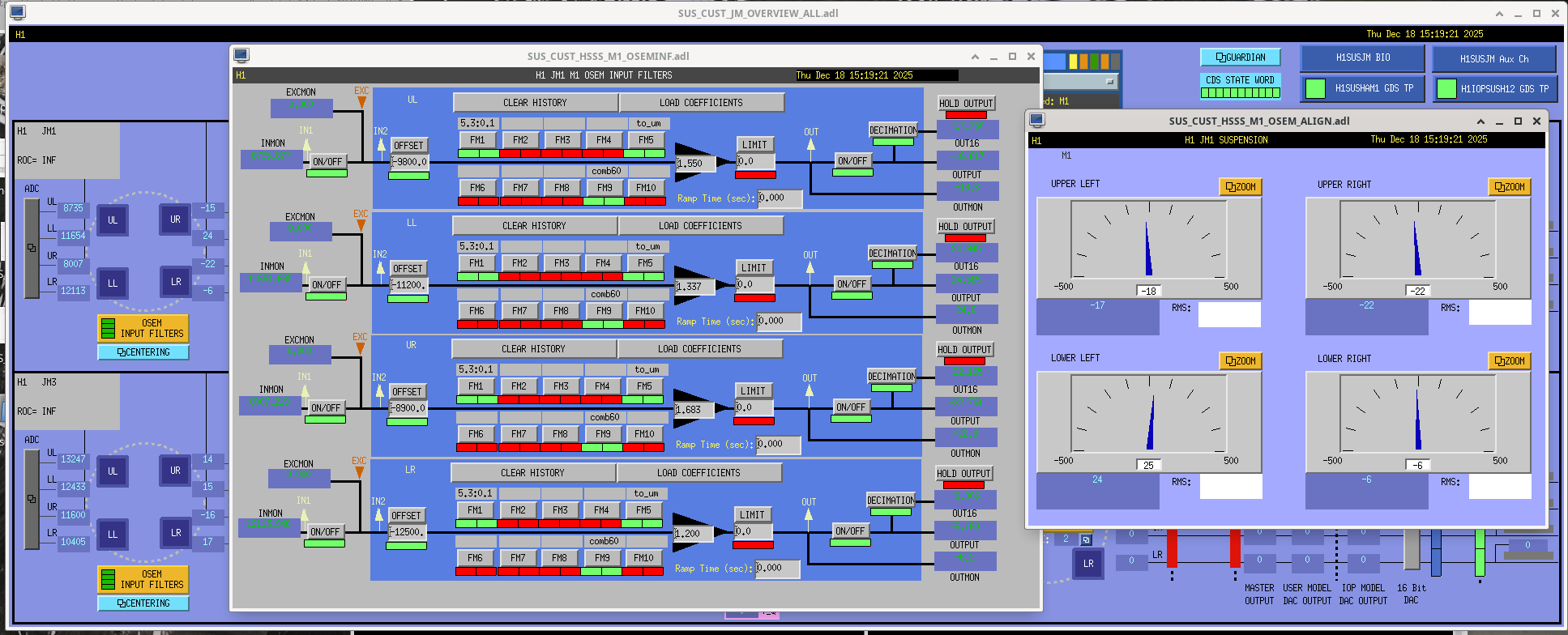Screen dimensions: 1568x635
Task: Click the Upper Right alignment meter needle
Action: [1416, 251]
